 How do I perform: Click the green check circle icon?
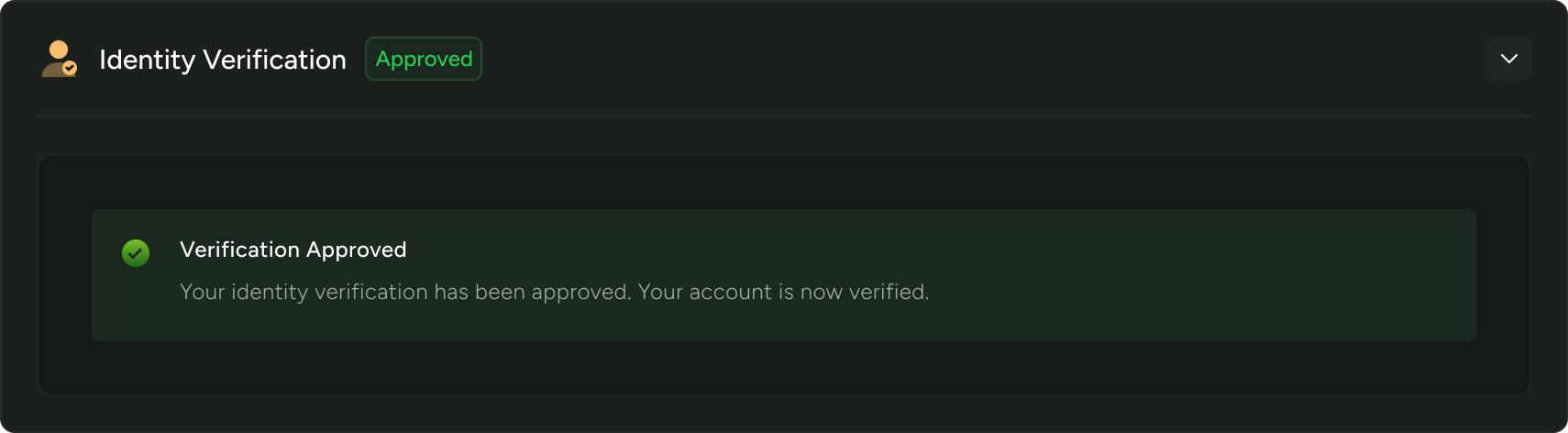point(136,253)
